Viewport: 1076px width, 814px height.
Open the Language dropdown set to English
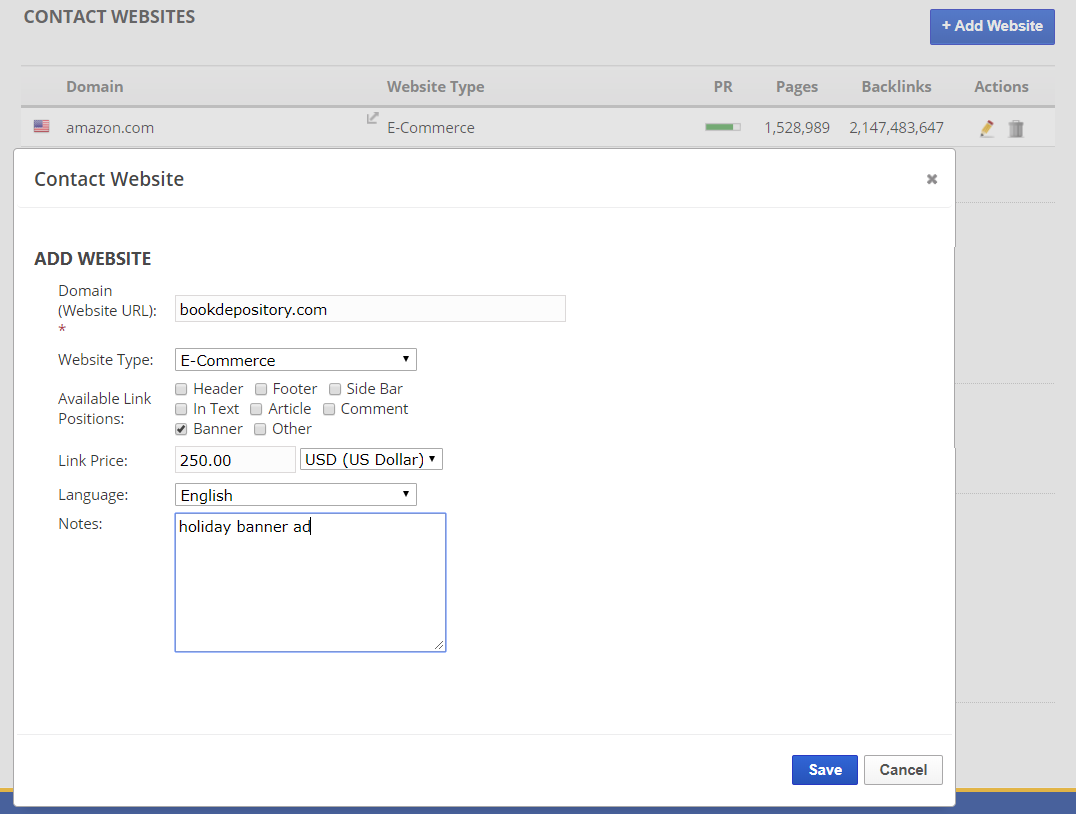tap(295, 495)
